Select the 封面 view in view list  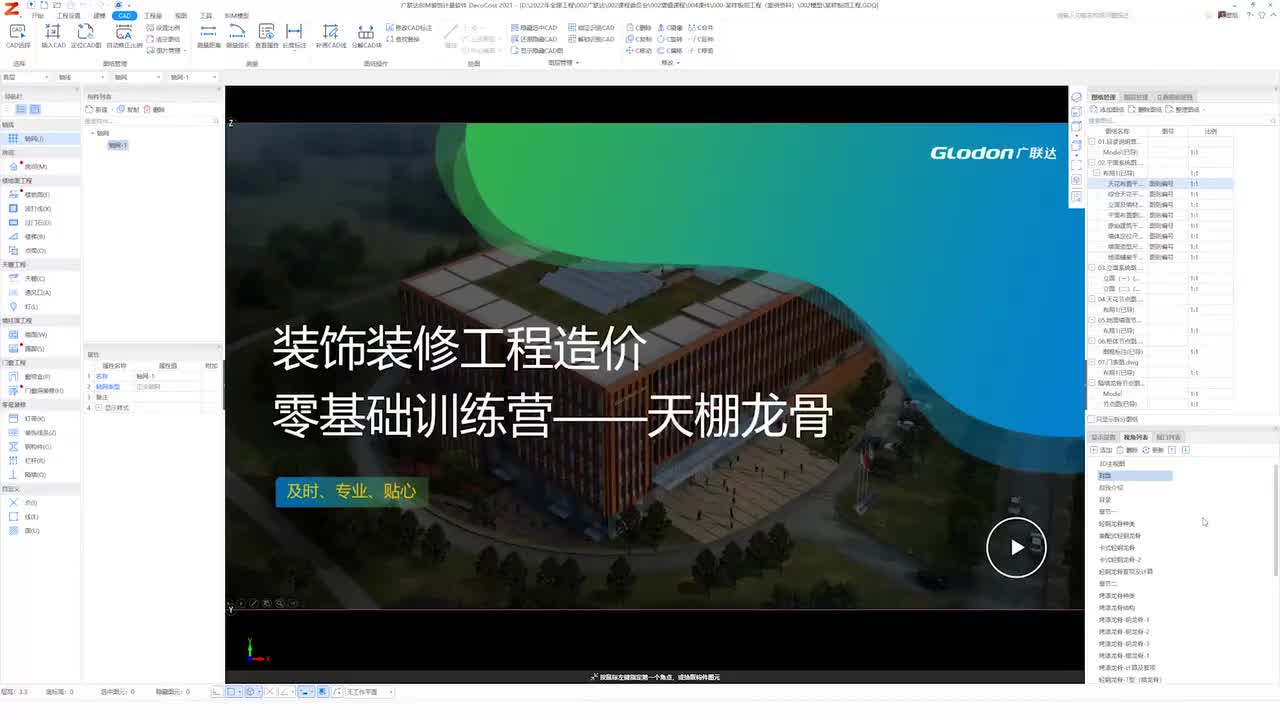[x=1135, y=476]
